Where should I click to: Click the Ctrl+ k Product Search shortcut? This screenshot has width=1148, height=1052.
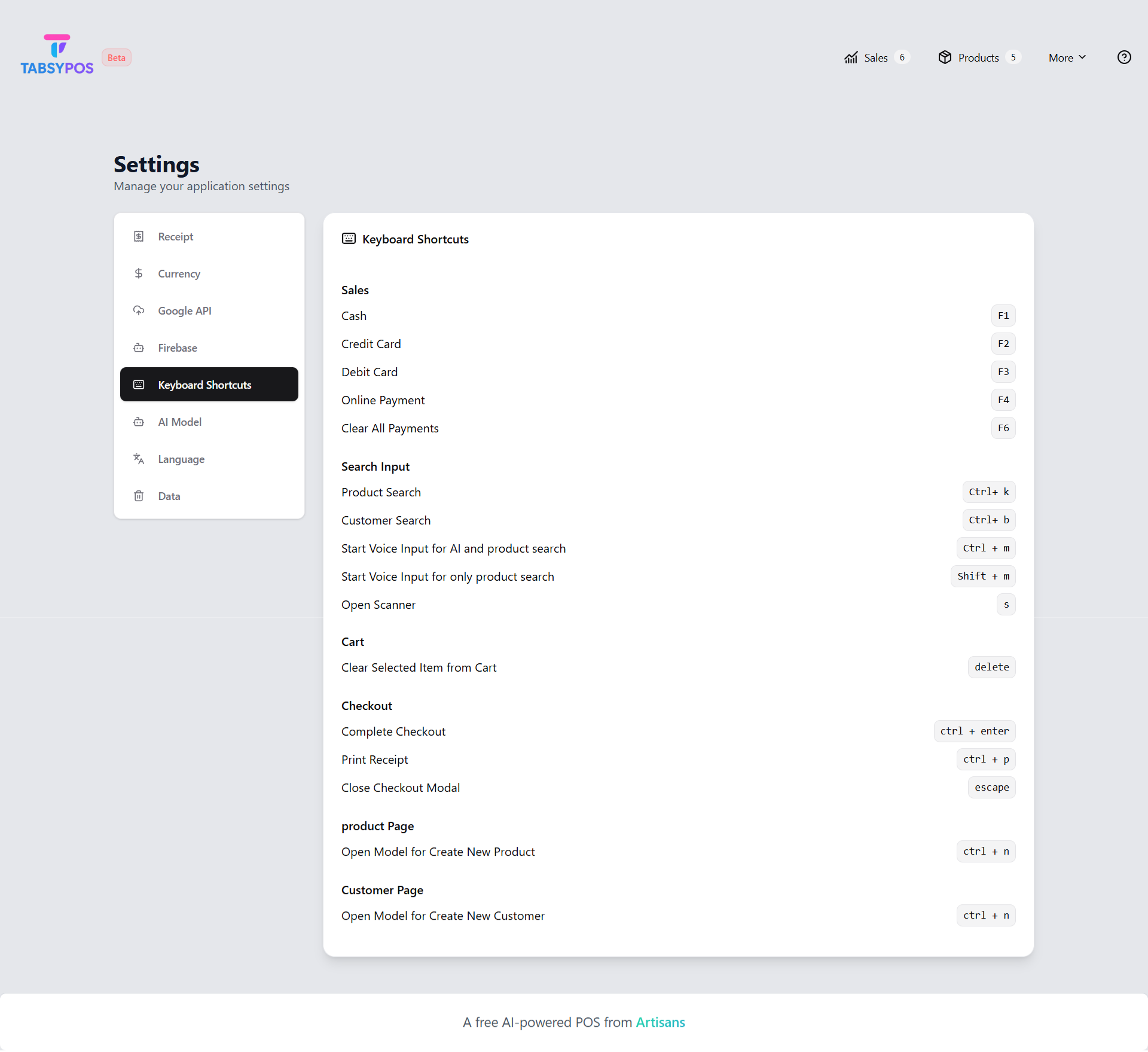tap(989, 492)
